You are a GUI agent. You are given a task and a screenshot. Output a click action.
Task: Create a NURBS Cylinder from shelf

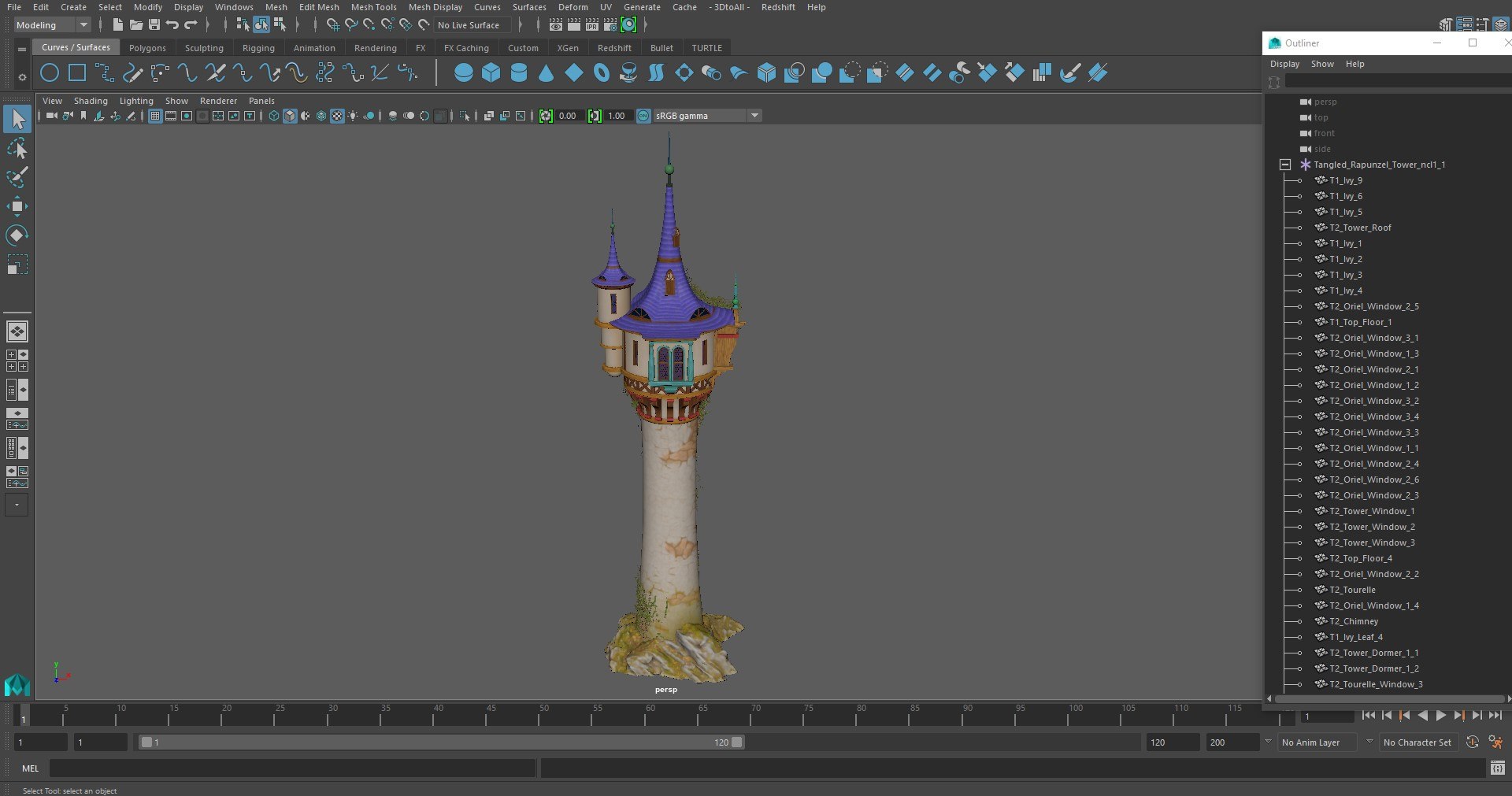[519, 73]
